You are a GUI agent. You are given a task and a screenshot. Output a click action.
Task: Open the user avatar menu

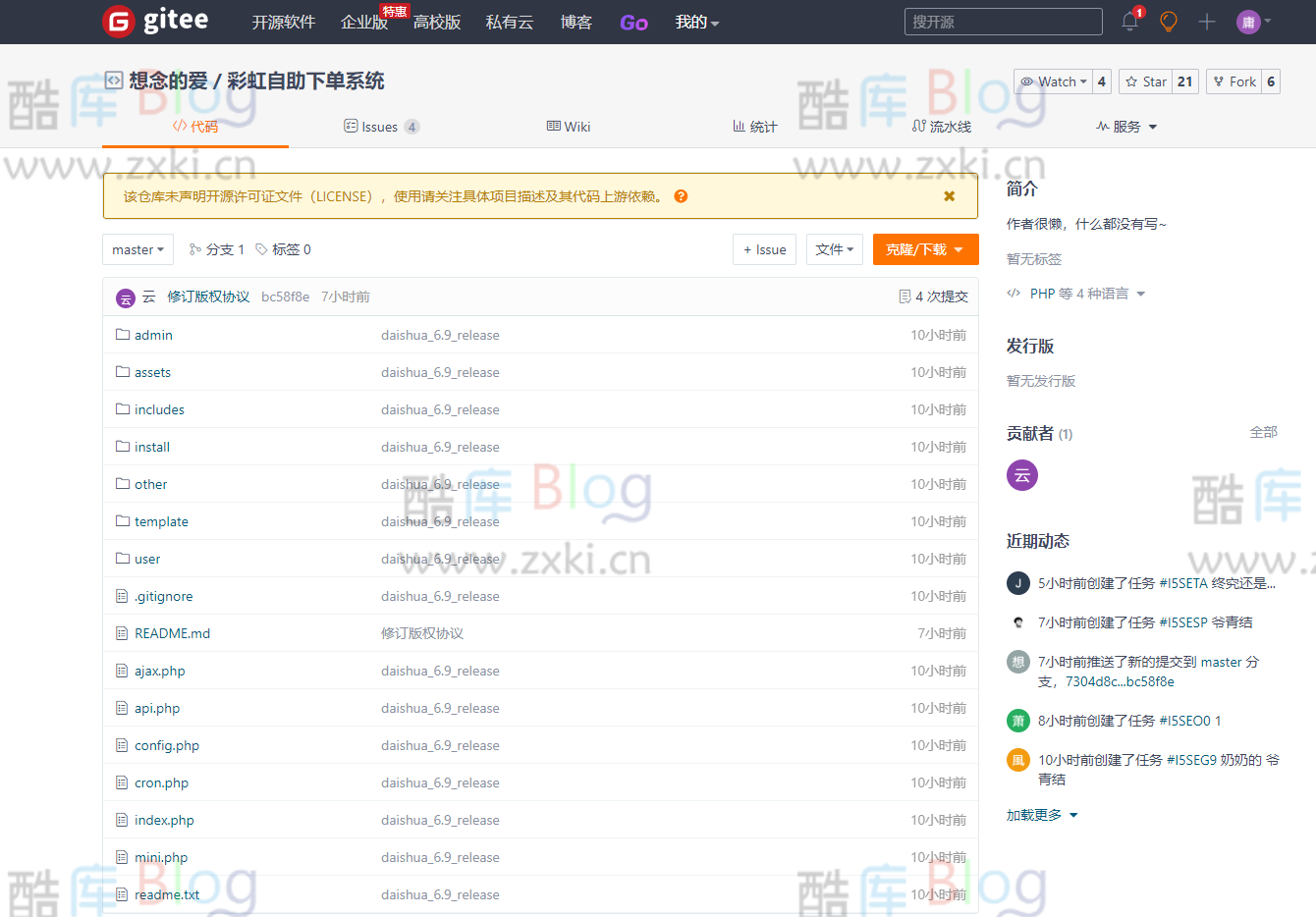tap(1249, 22)
